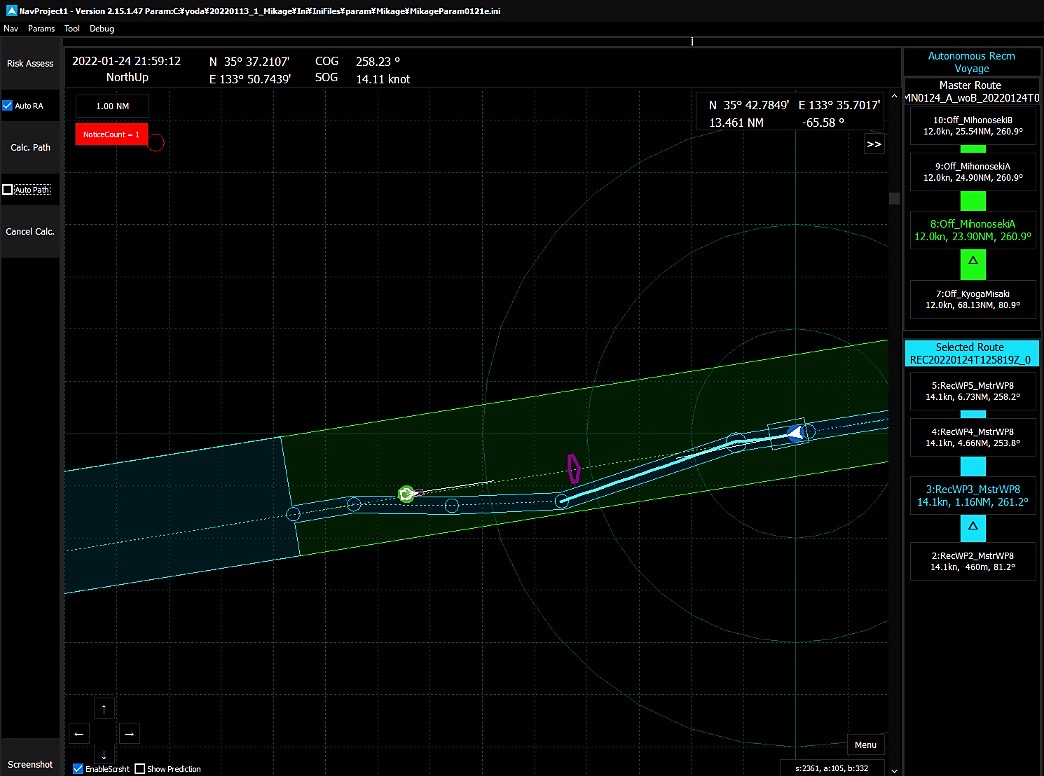
Task: Click the cursor bearing readout -65.58 °
Action: tap(824, 123)
